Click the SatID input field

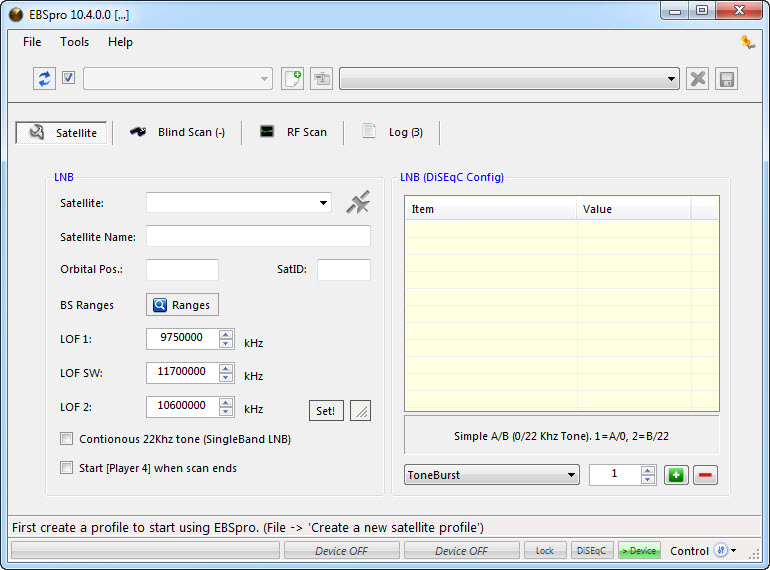pos(344,270)
